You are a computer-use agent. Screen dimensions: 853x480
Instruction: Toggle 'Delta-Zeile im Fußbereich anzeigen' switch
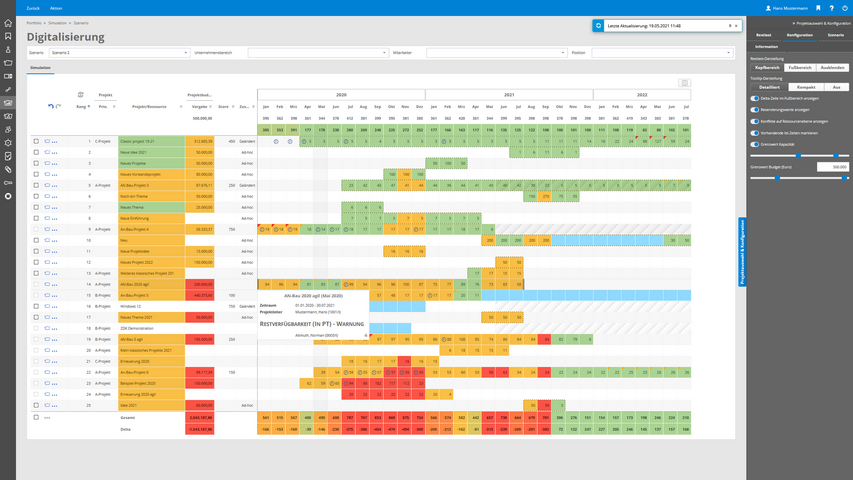pos(755,98)
